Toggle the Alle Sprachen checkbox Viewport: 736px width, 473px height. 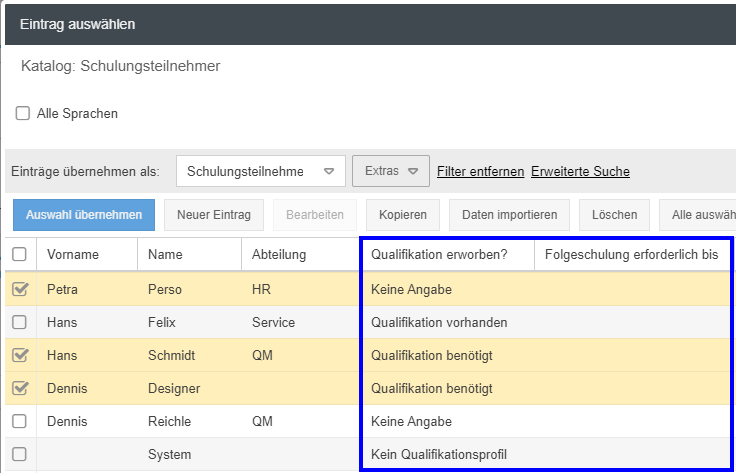point(23,114)
